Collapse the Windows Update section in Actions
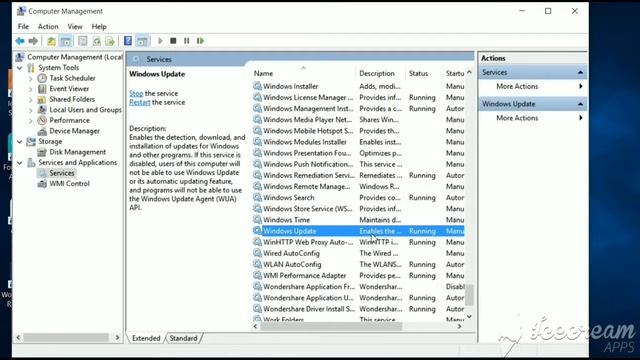The image size is (640, 360). [x=580, y=104]
